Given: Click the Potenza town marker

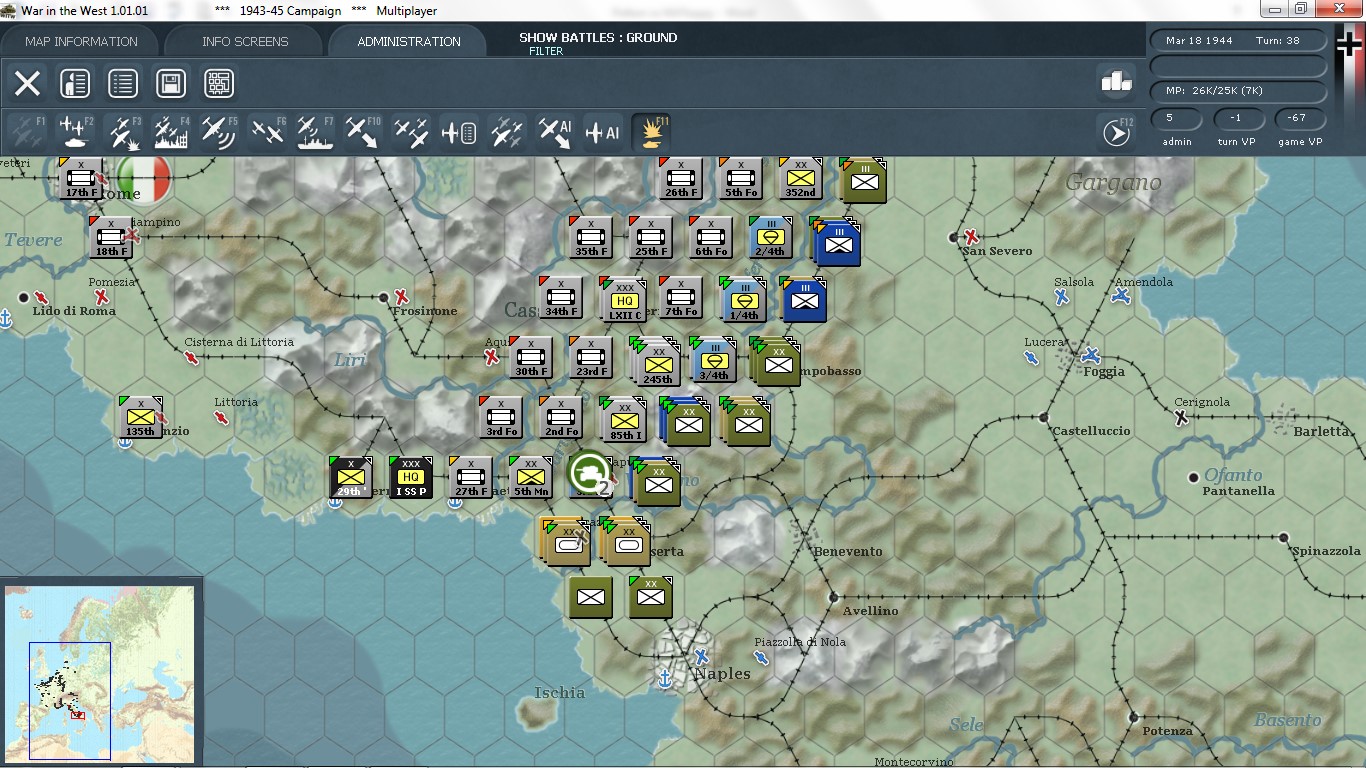Looking at the screenshot, I should [x=1133, y=717].
